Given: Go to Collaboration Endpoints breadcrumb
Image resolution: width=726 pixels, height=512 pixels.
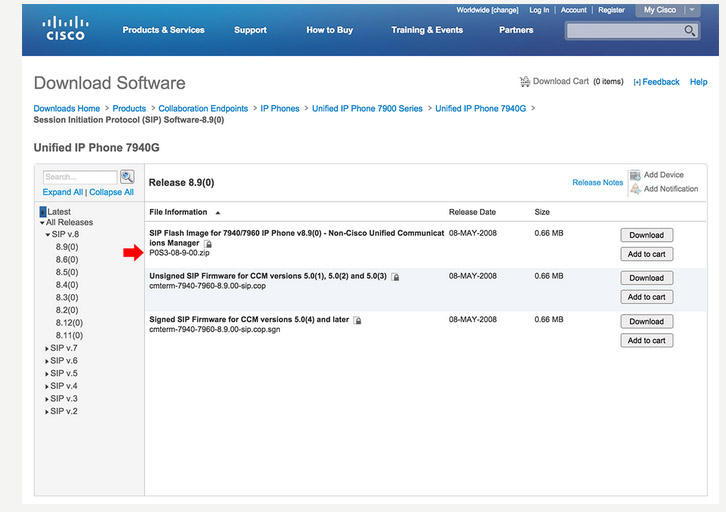Looking at the screenshot, I should coord(203,108).
